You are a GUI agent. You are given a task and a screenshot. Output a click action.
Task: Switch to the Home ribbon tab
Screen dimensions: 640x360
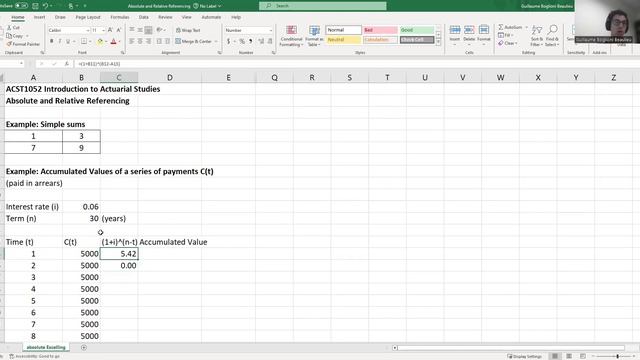18,17
